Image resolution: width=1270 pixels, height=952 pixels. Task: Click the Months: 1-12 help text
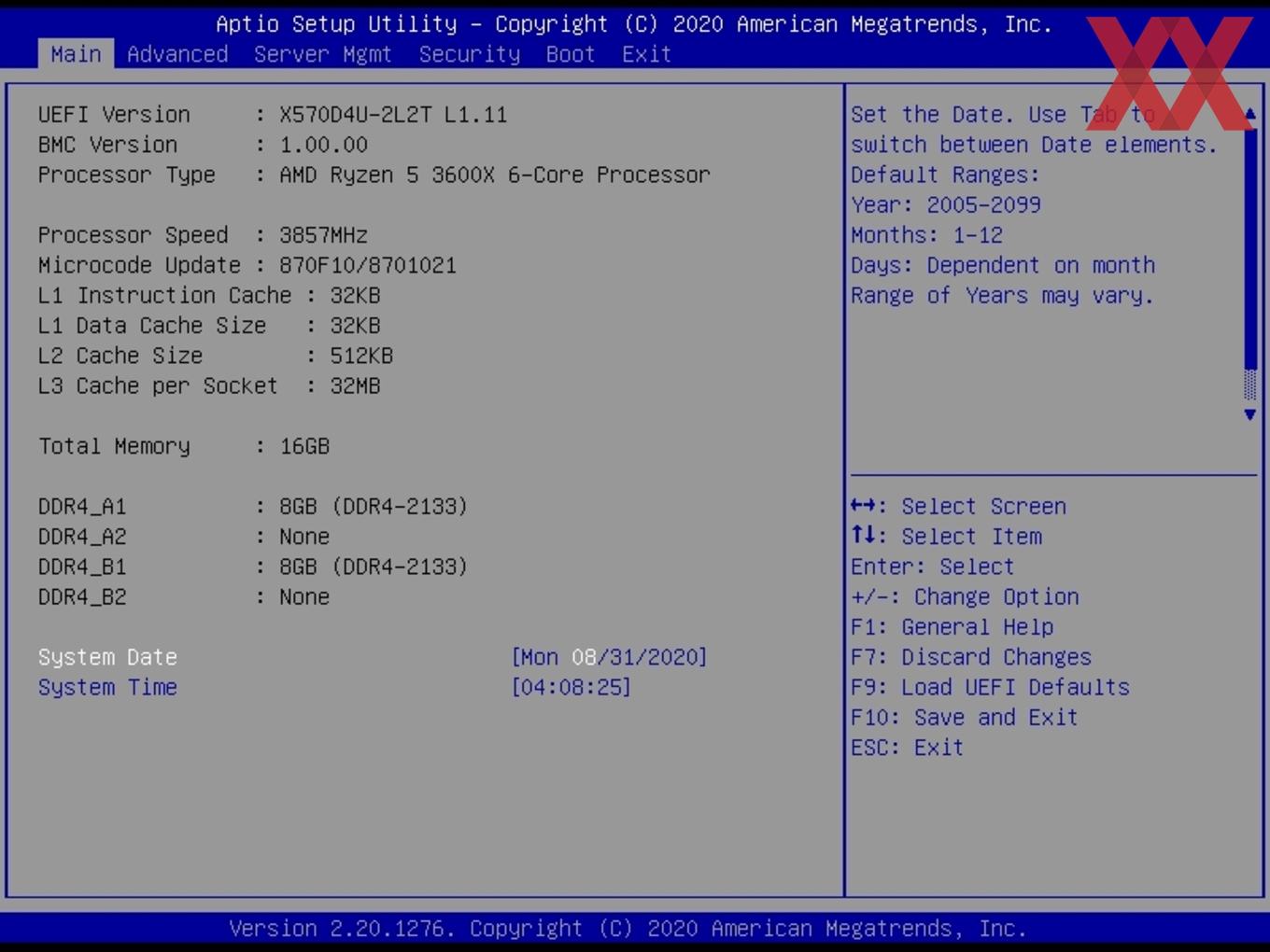pos(926,235)
